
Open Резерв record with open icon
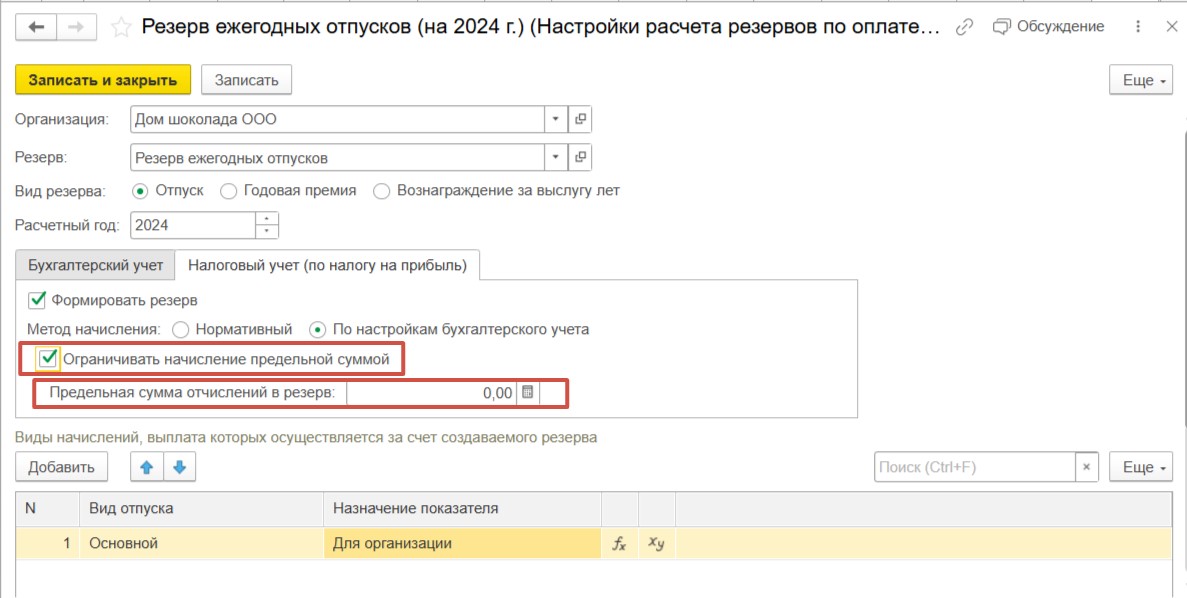580,158
